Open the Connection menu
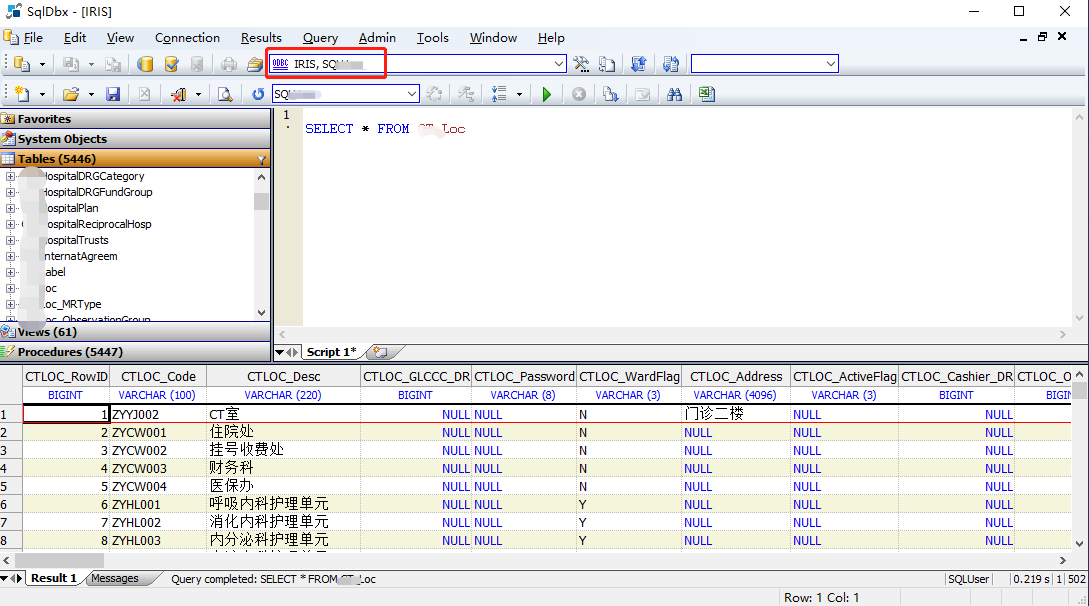1089x606 pixels. pyautogui.click(x=187, y=37)
